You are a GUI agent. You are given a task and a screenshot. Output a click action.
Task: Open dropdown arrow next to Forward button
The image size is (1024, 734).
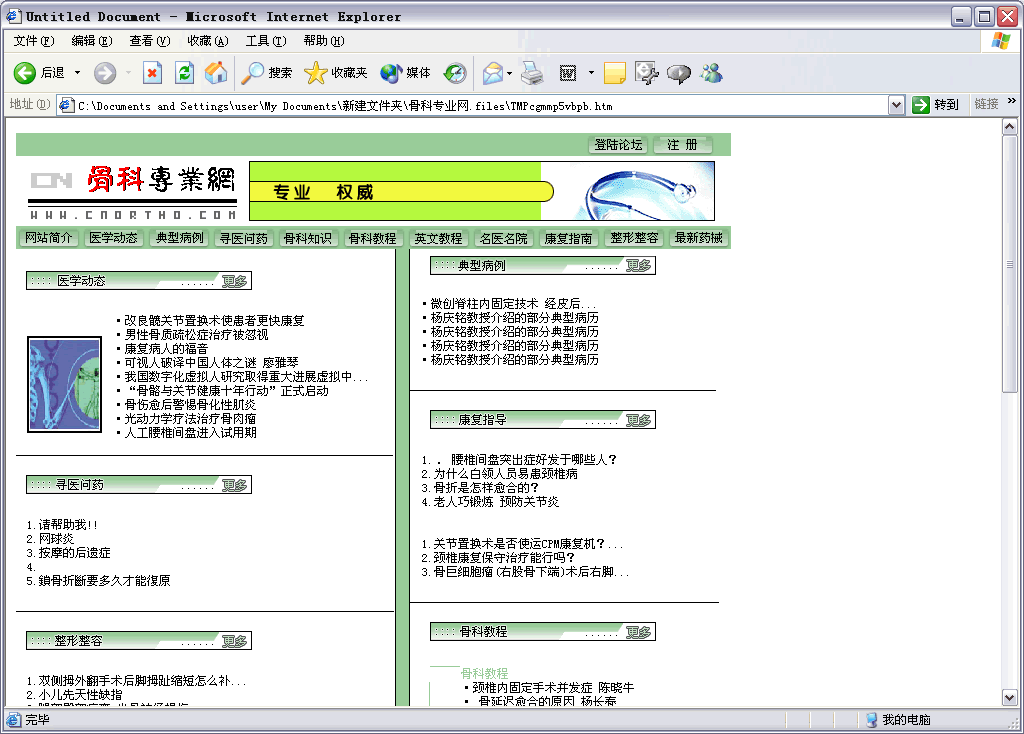[x=128, y=73]
